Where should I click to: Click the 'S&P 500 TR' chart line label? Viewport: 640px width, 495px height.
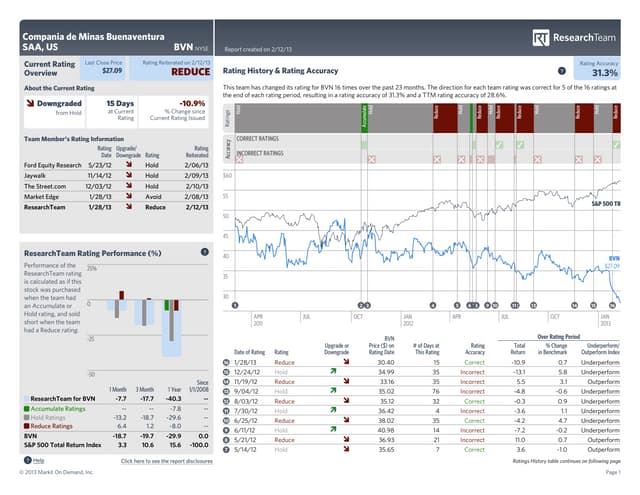click(606, 203)
